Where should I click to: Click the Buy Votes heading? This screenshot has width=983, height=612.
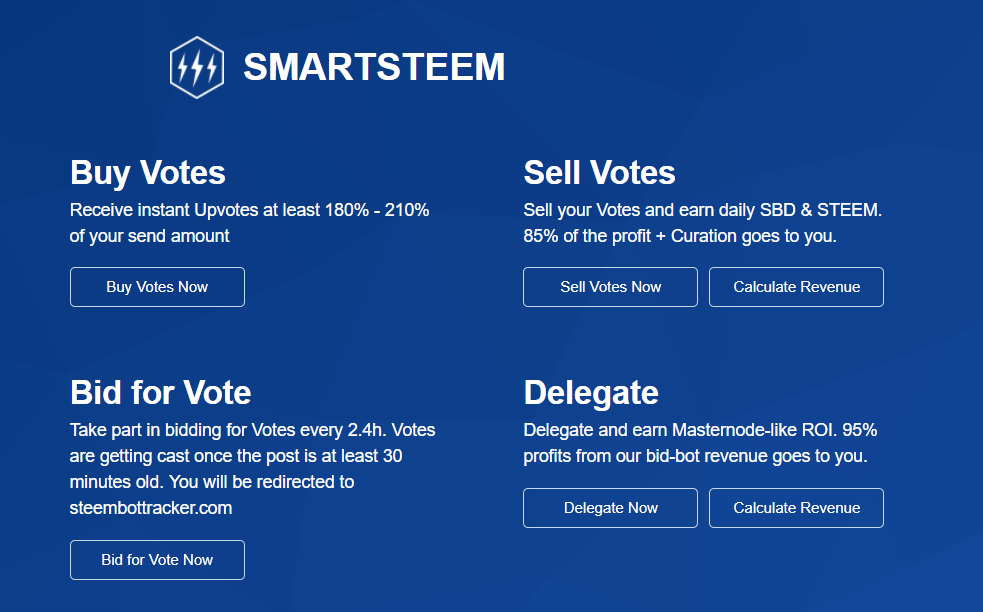coord(148,173)
